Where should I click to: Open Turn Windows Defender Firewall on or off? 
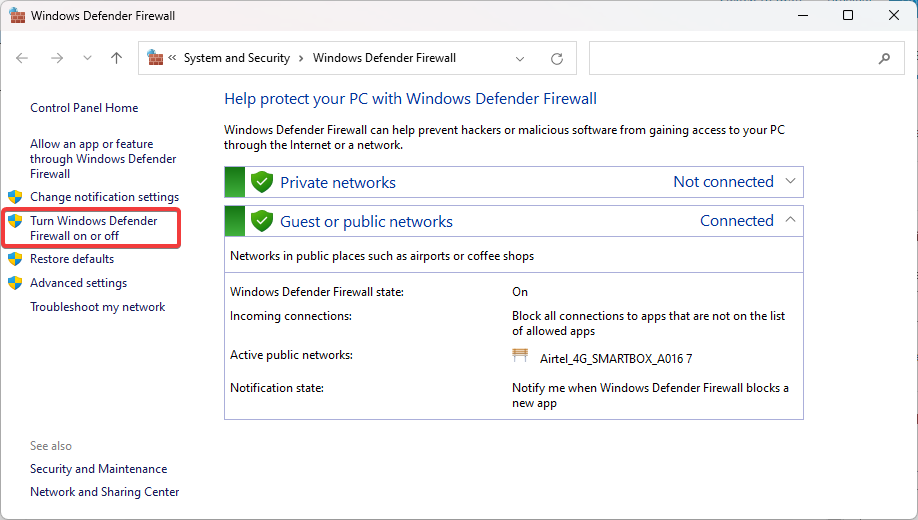[x=94, y=228]
